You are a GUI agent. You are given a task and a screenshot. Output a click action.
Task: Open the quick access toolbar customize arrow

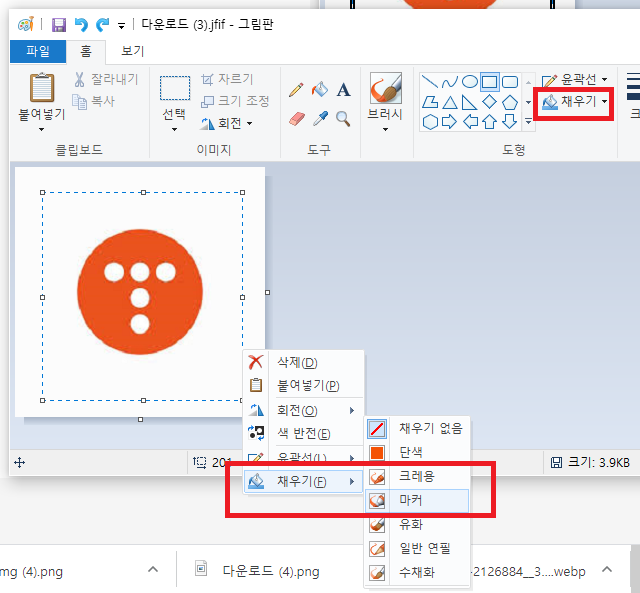(x=121, y=26)
